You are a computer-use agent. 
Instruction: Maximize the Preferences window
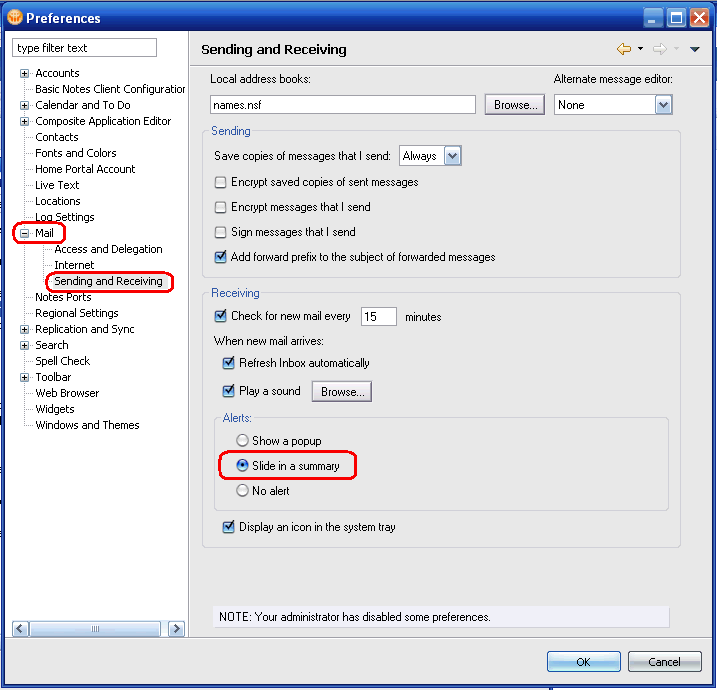pyautogui.click(x=676, y=18)
